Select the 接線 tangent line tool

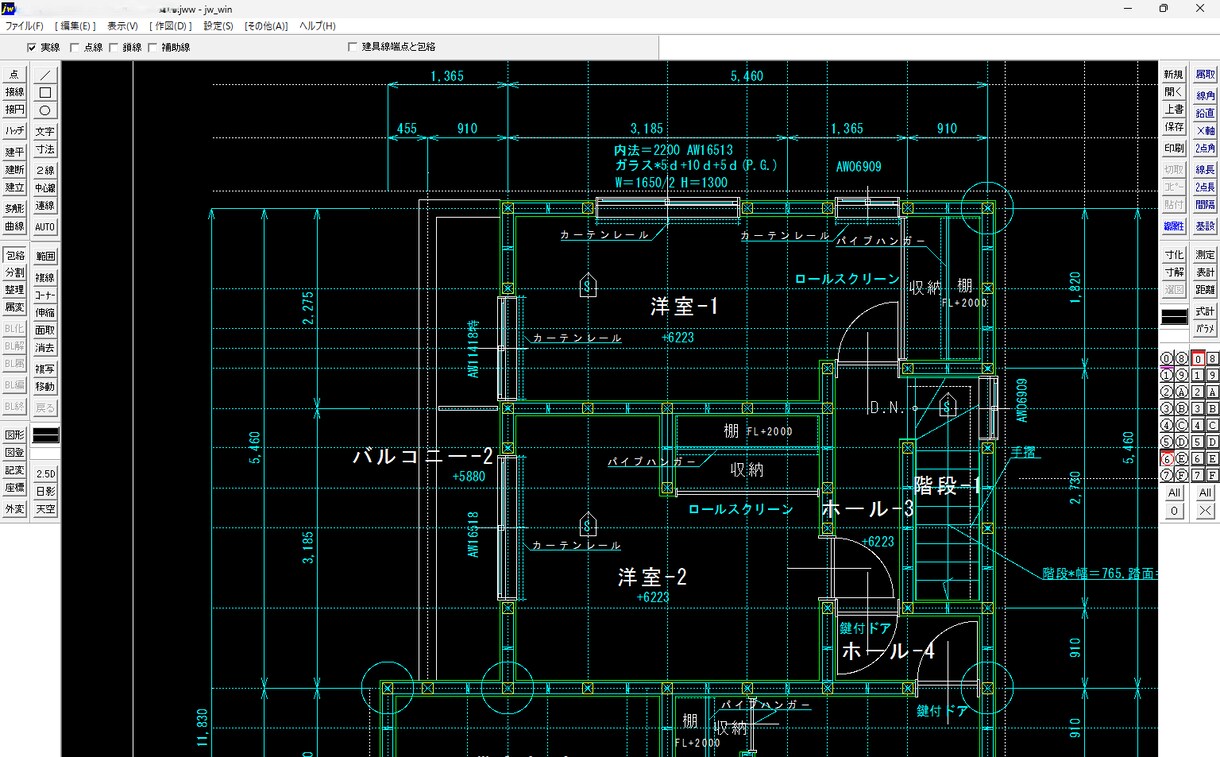pyautogui.click(x=14, y=92)
